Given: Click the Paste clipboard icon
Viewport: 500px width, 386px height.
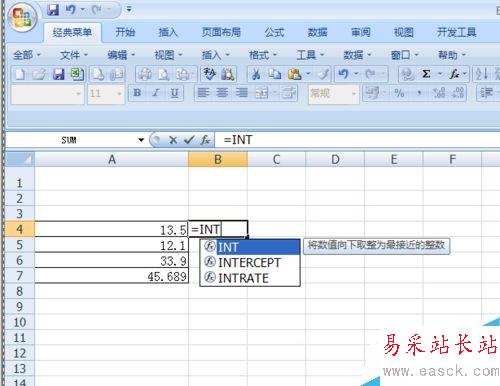Looking at the screenshot, I should click(x=295, y=74).
